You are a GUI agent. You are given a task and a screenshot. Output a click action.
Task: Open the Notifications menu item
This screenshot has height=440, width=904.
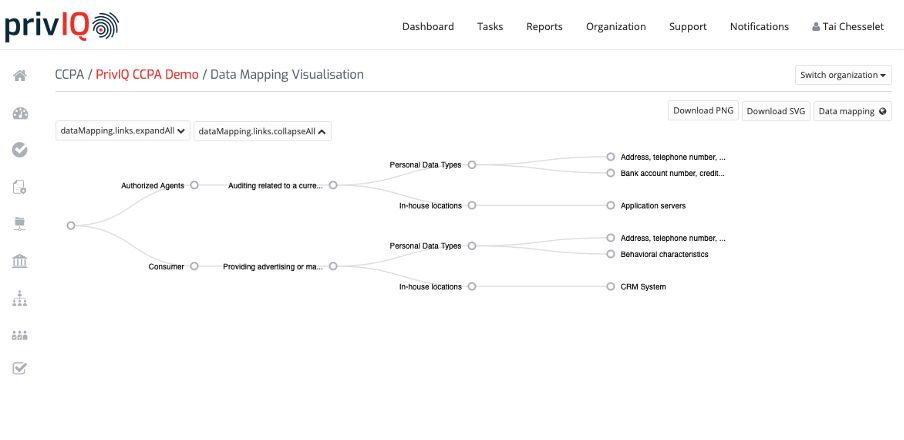tap(759, 27)
